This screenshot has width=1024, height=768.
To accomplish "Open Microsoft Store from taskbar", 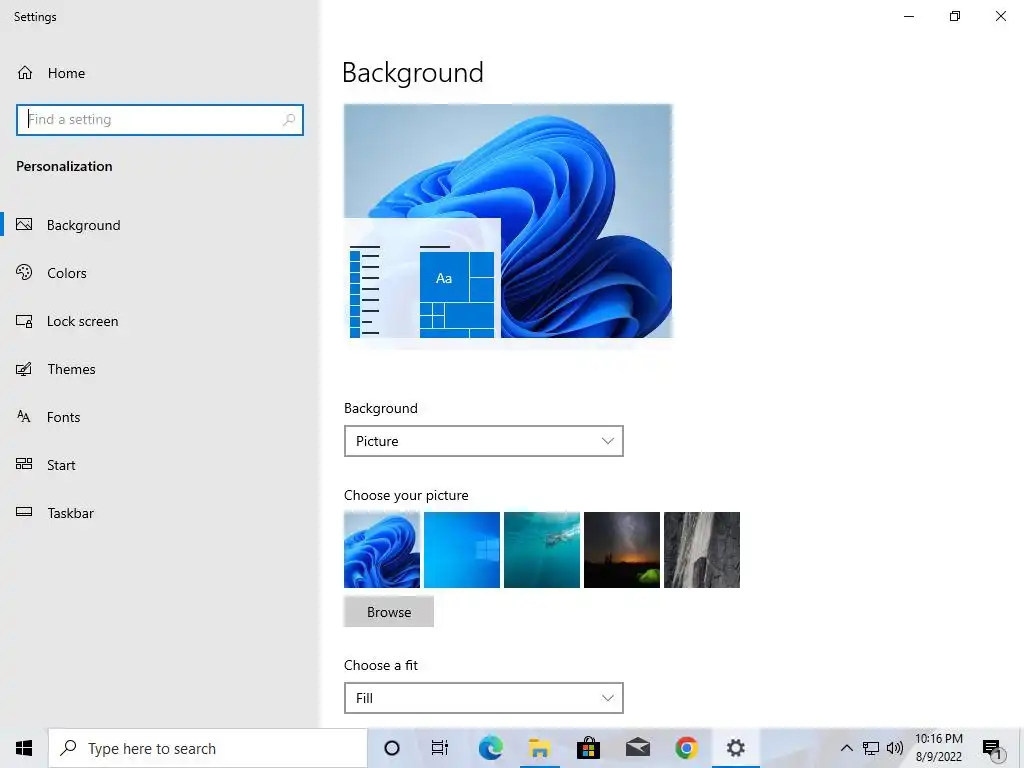I will (x=588, y=748).
